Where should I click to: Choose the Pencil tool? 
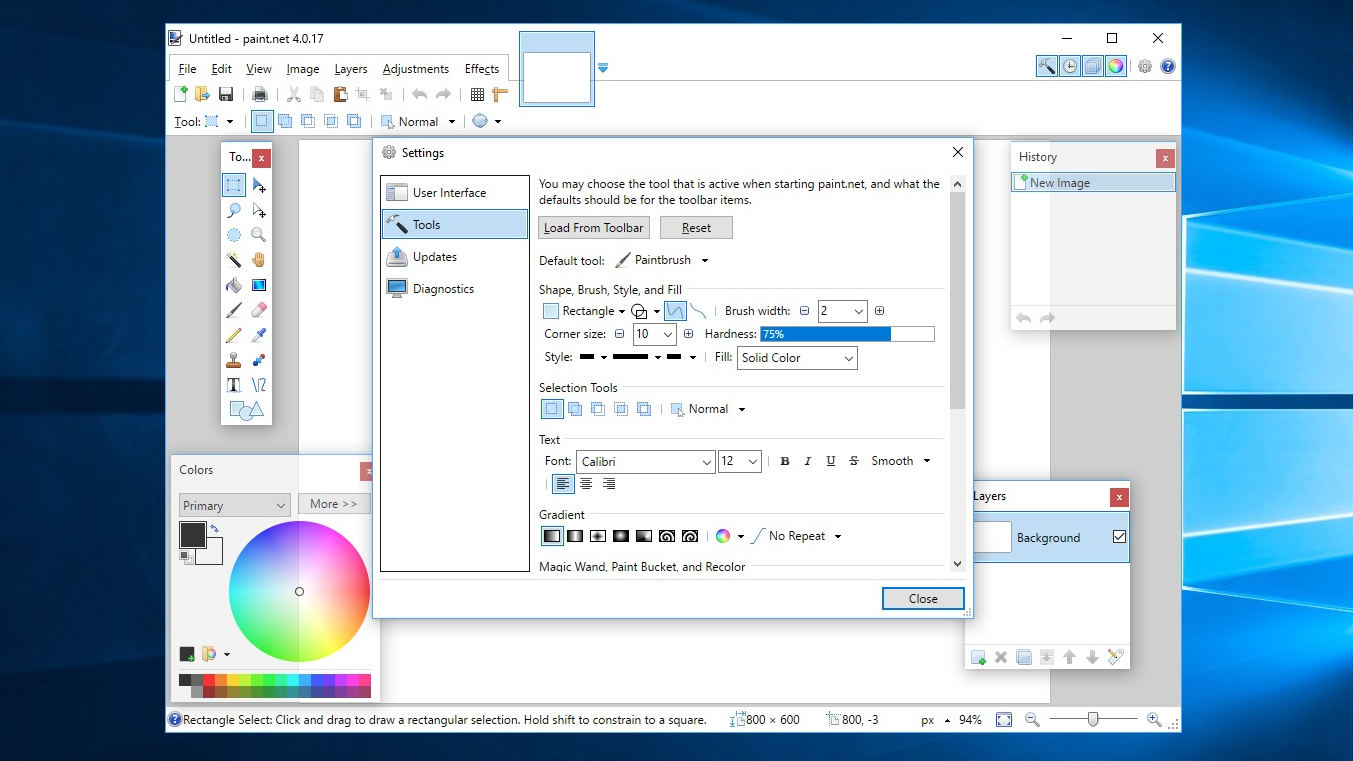[x=233, y=335]
